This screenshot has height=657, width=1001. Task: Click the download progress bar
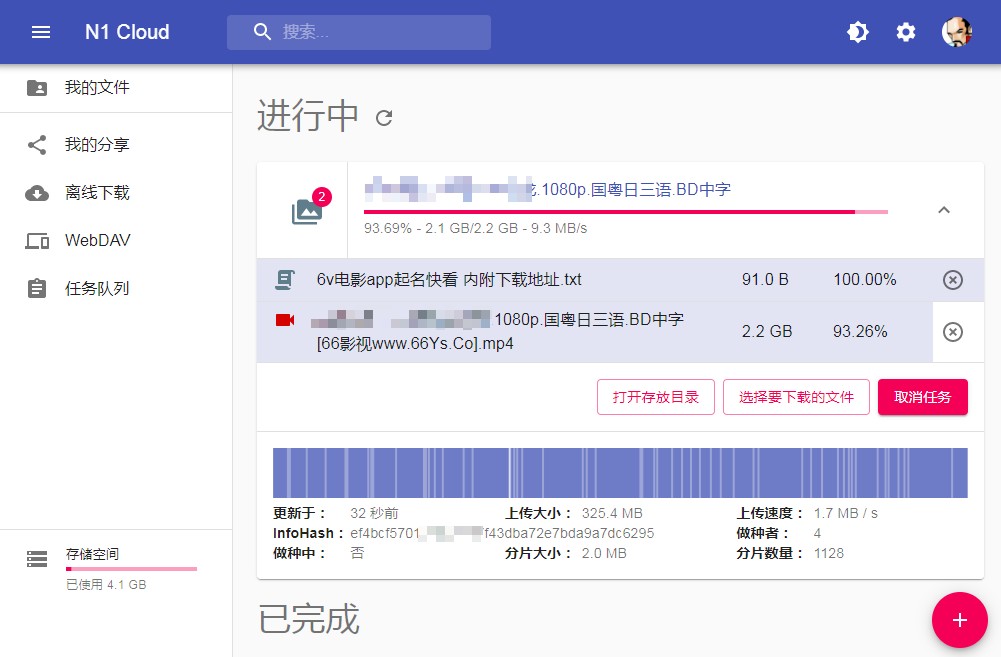[625, 212]
